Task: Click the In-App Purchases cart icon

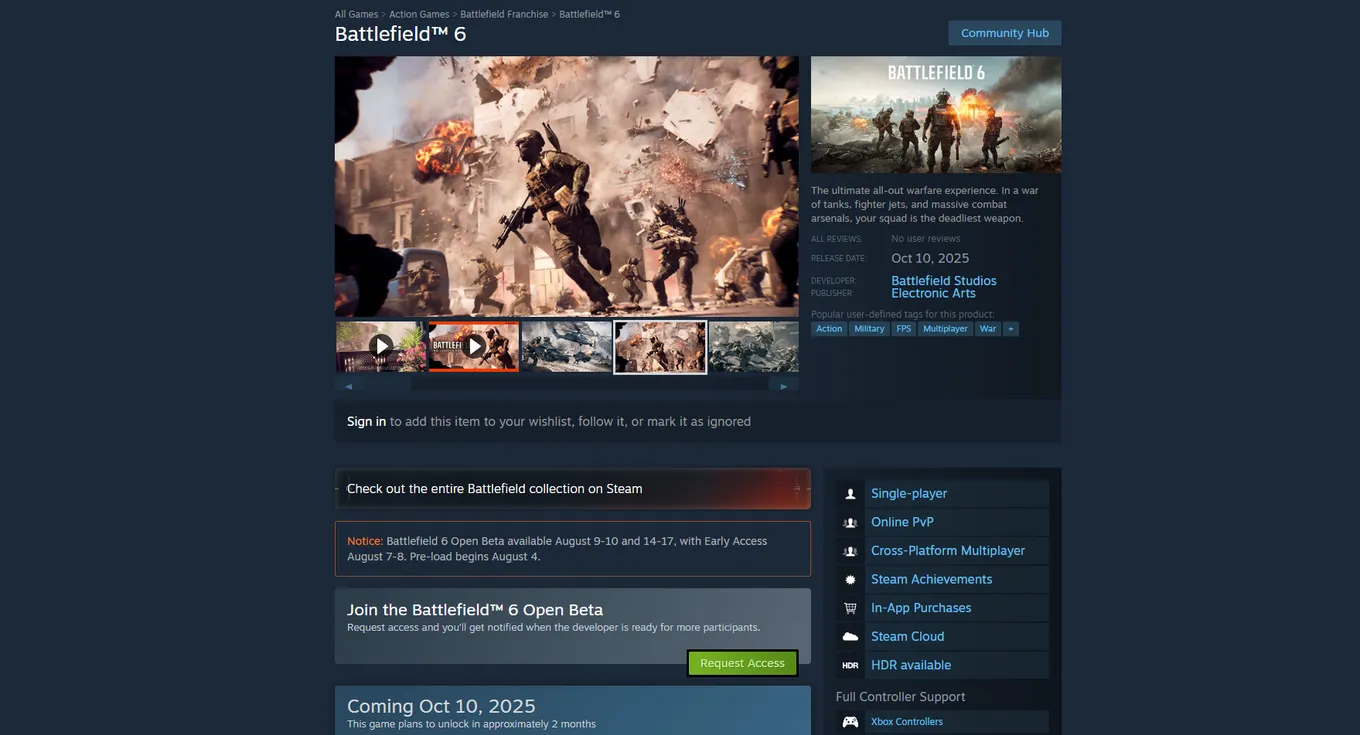Action: [850, 608]
